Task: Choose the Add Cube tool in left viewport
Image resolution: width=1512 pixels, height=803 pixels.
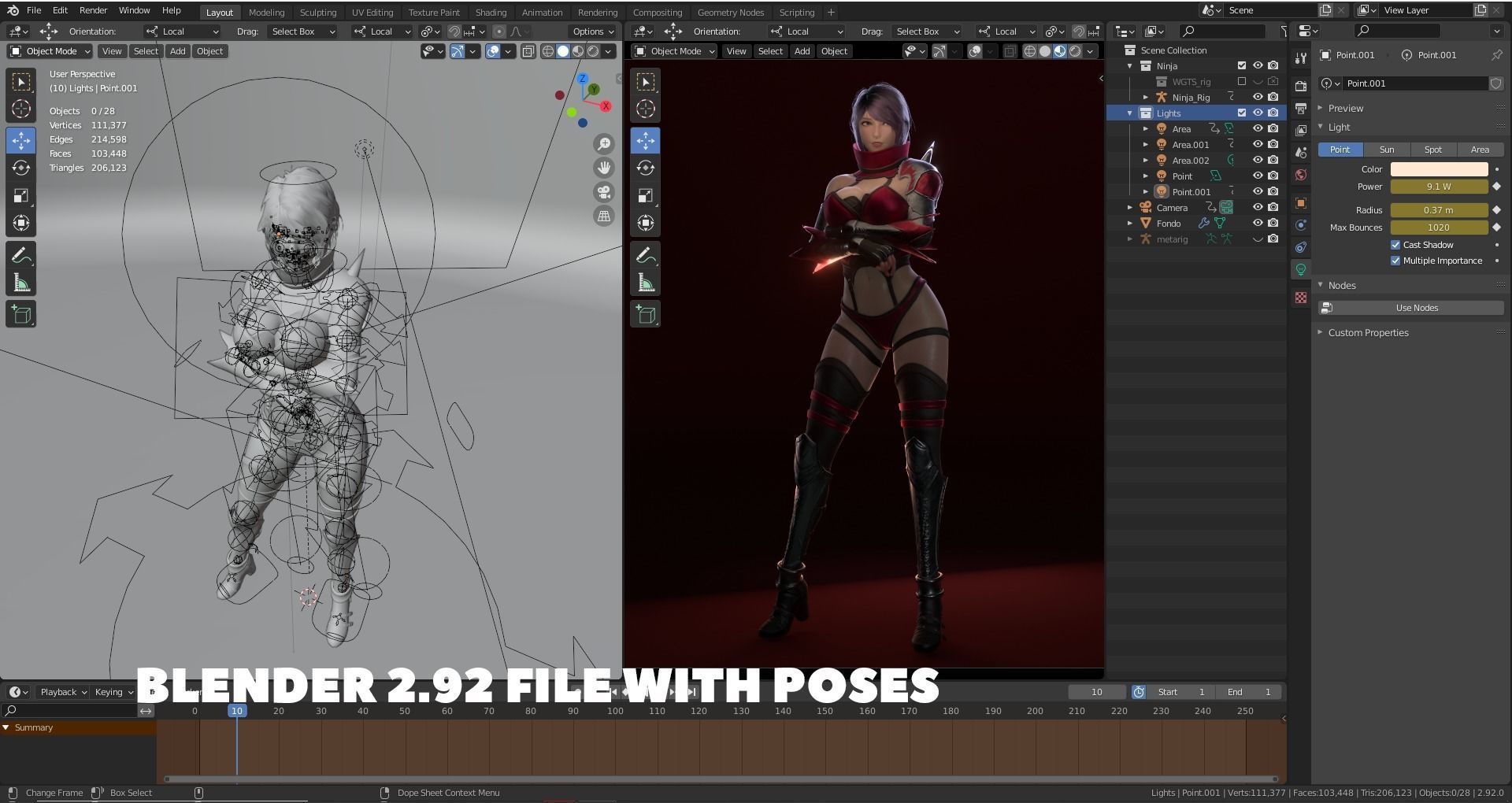Action: 21,315
